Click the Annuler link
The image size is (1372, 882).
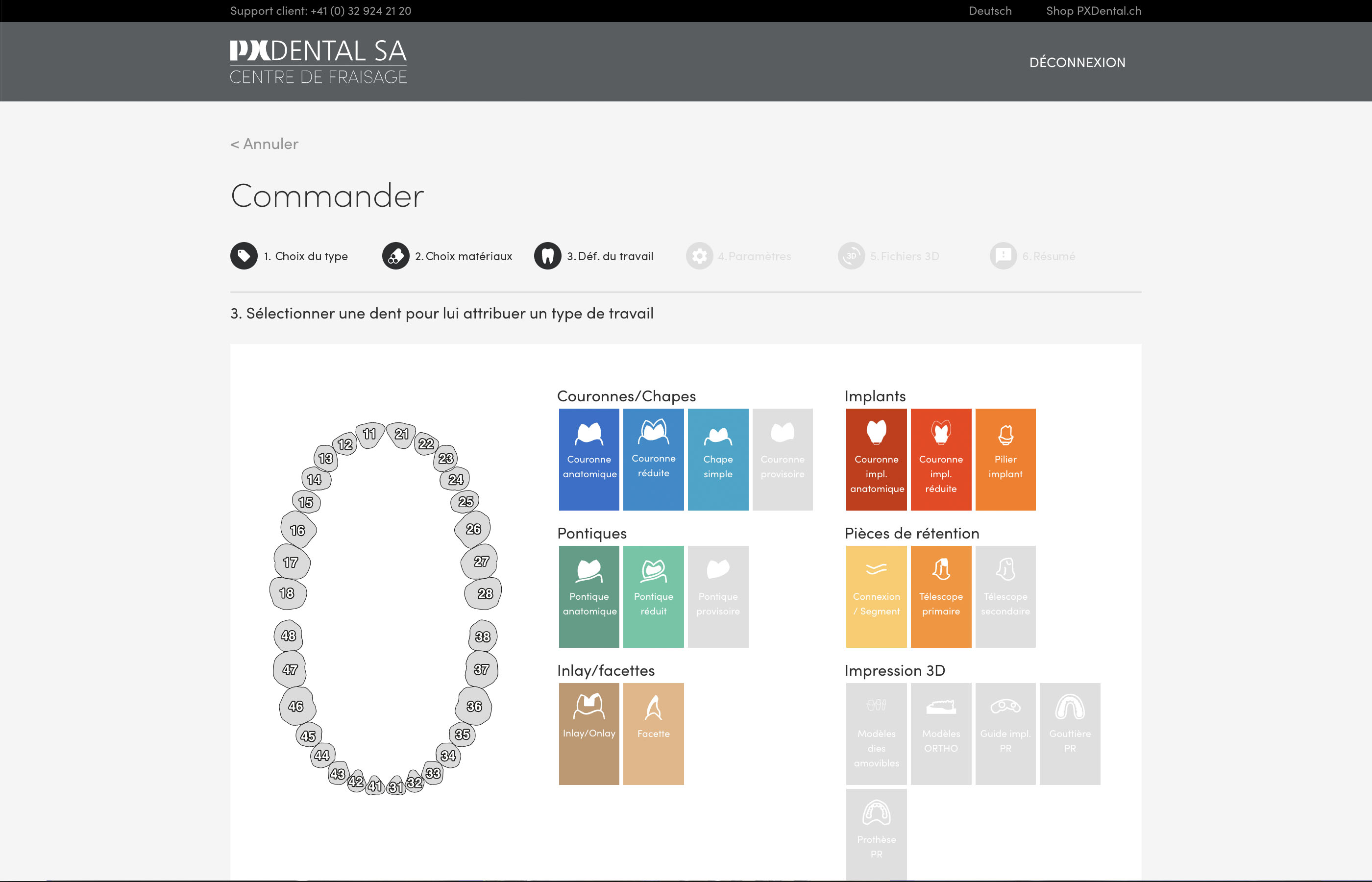point(264,144)
